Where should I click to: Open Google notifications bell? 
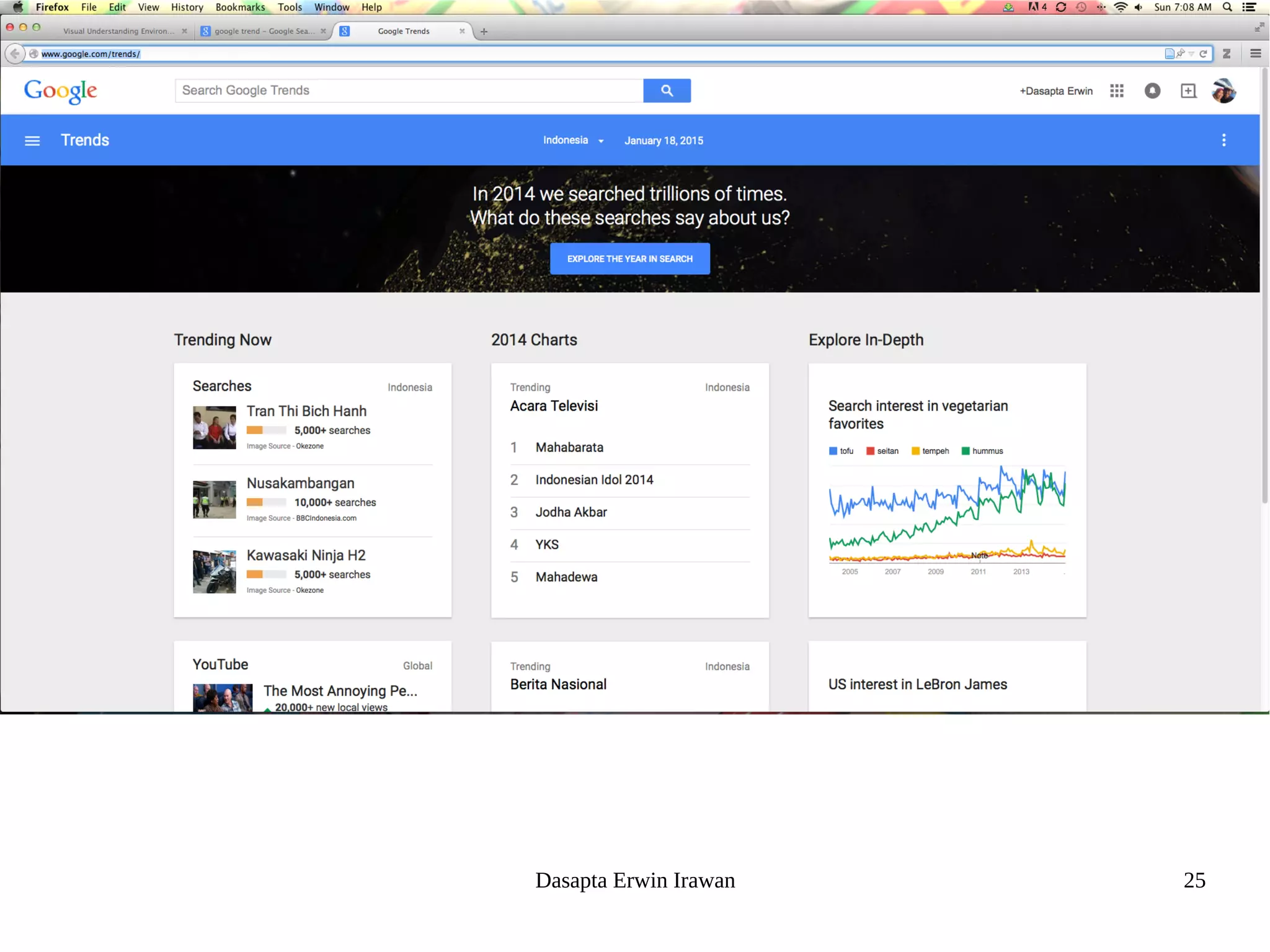(x=1152, y=91)
